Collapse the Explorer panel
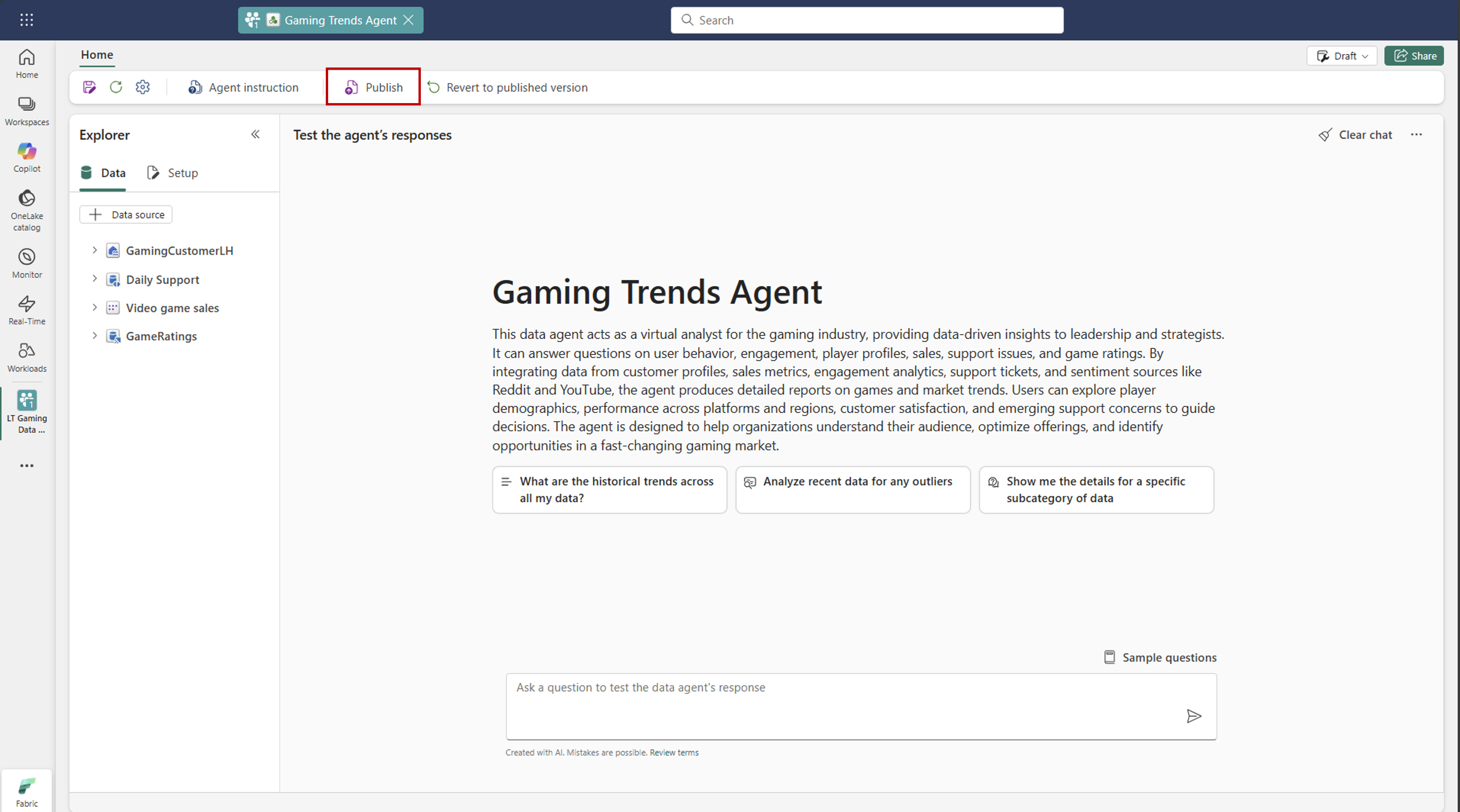 tap(255, 134)
